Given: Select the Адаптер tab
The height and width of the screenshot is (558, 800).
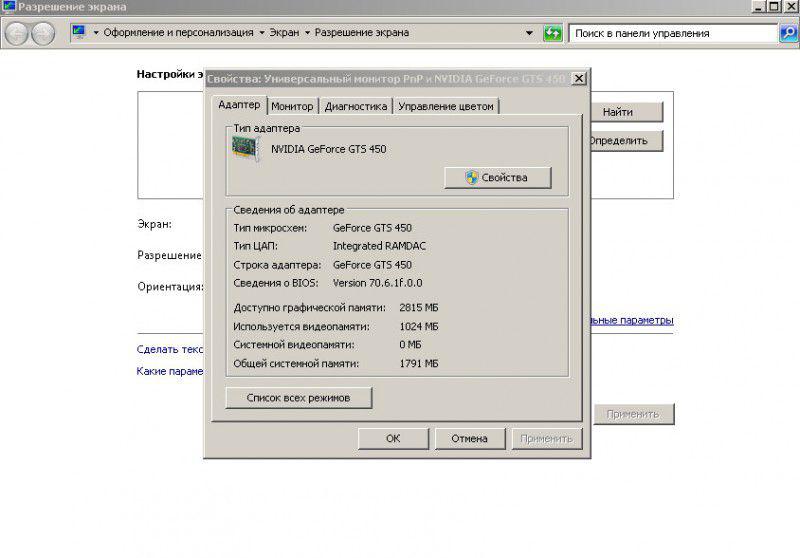Looking at the screenshot, I should [239, 105].
